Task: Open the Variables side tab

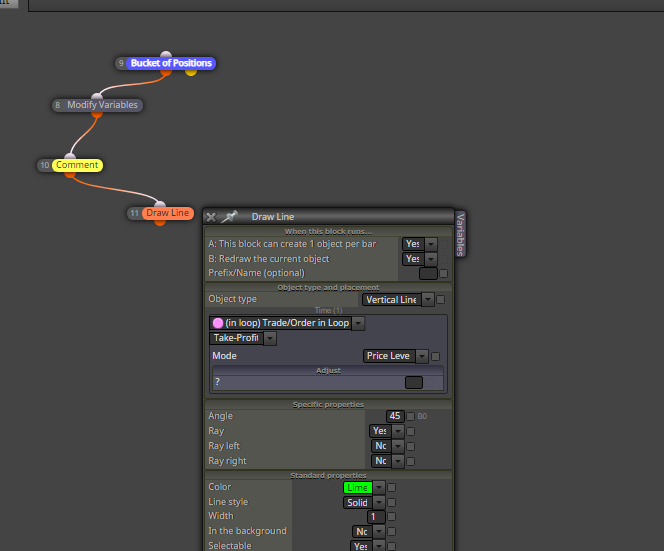Action: pos(460,234)
